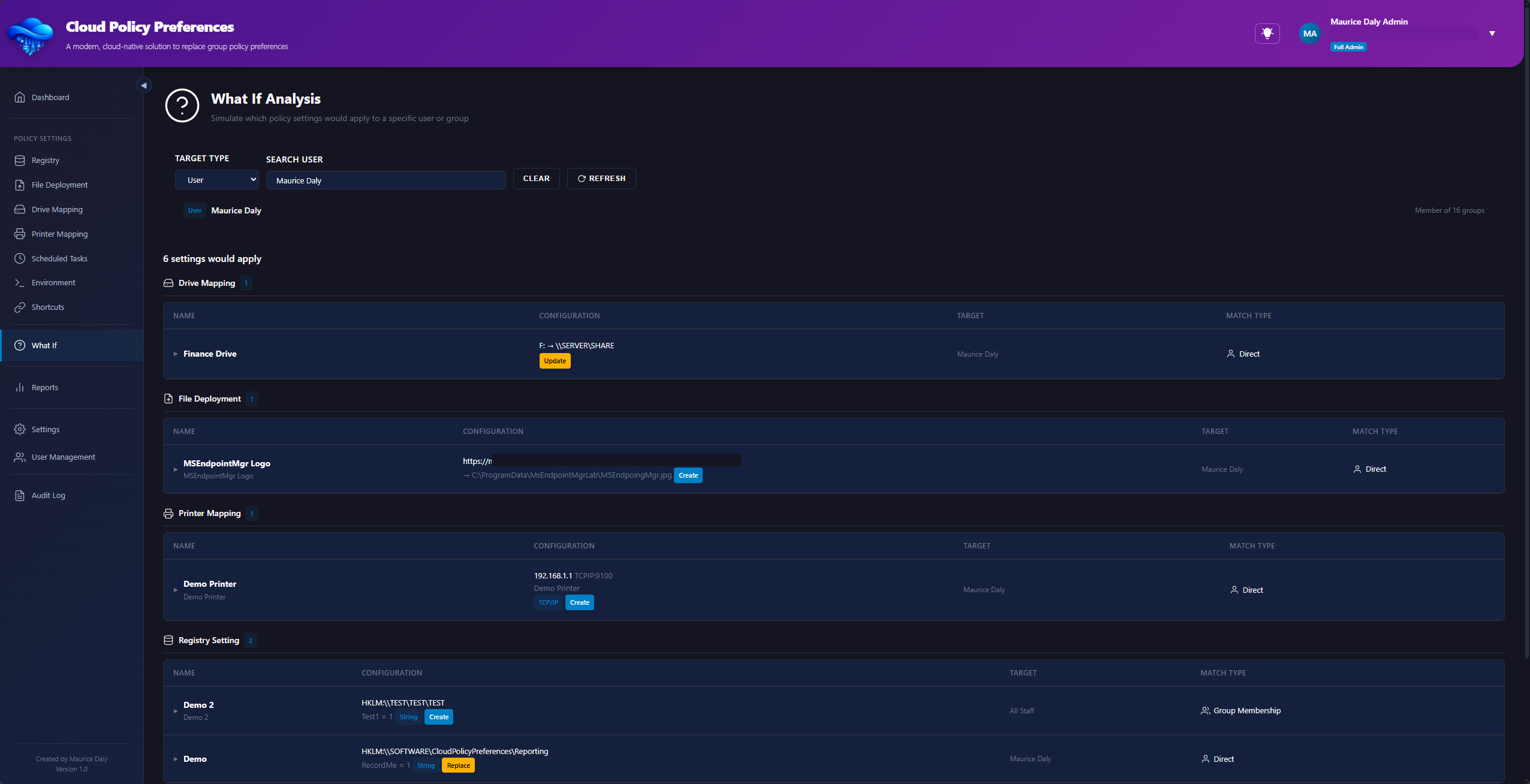Click the File Deployment icon in sidebar
Image resolution: width=1530 pixels, height=784 pixels.
pyautogui.click(x=20, y=185)
